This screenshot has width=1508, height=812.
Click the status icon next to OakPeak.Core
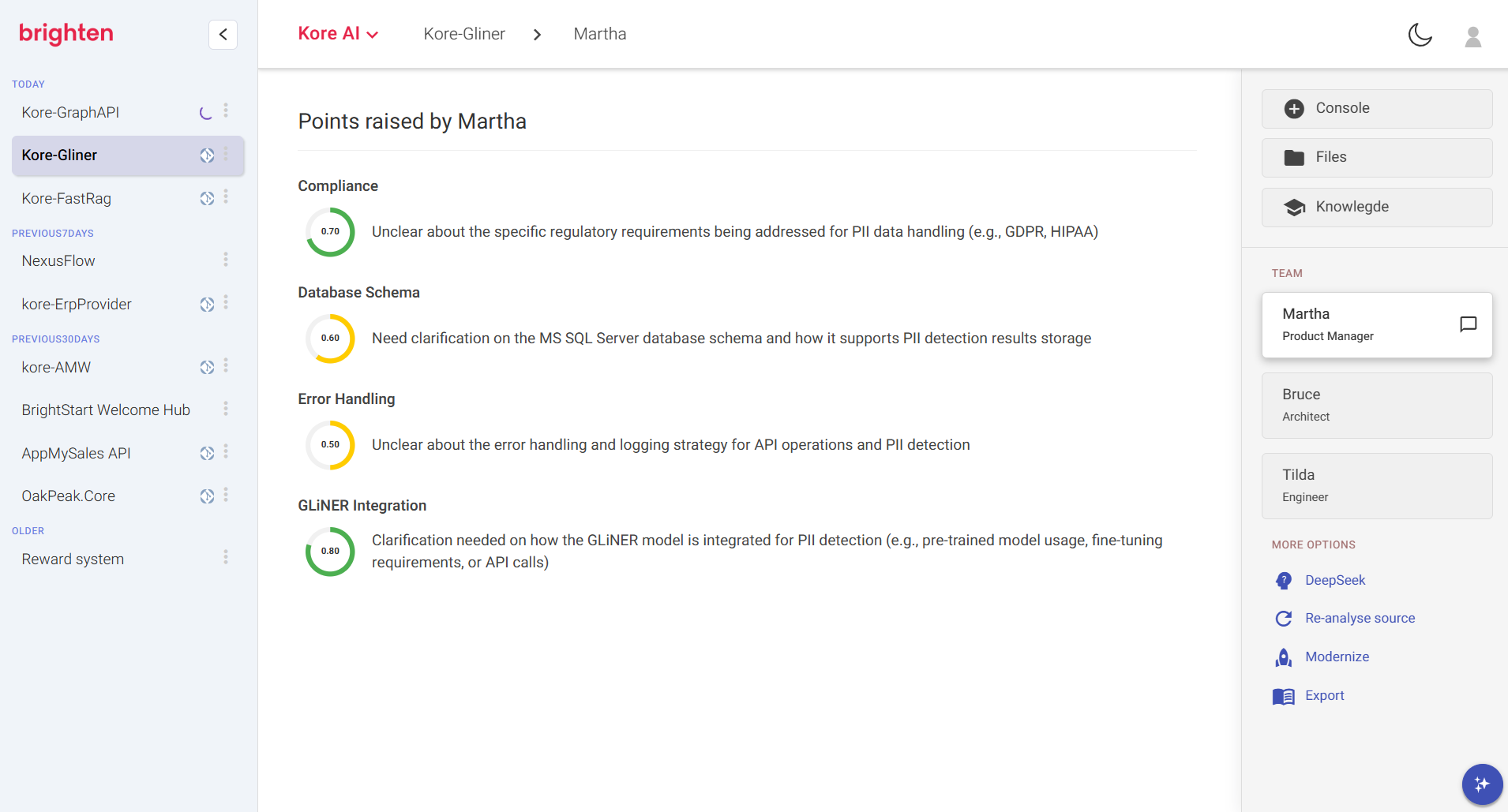(207, 496)
